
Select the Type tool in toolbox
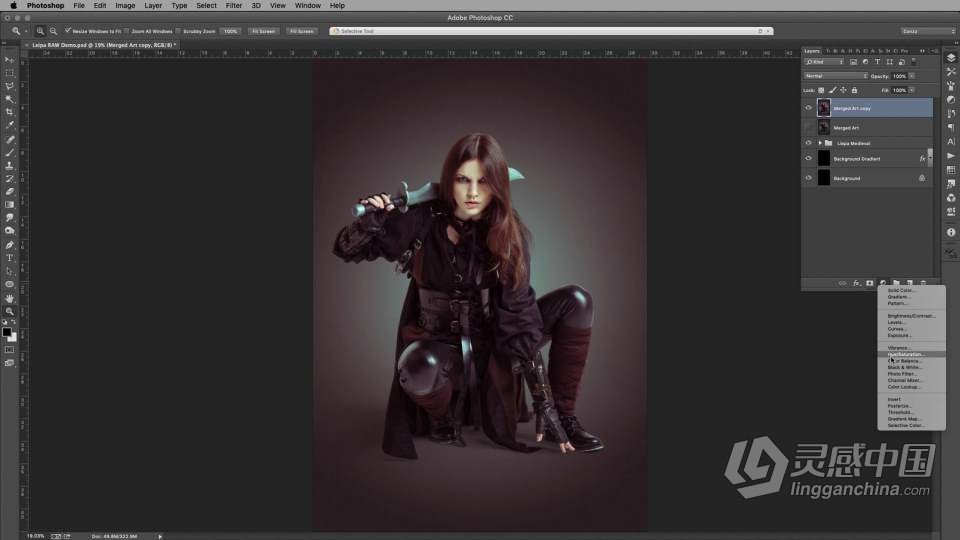[9, 258]
